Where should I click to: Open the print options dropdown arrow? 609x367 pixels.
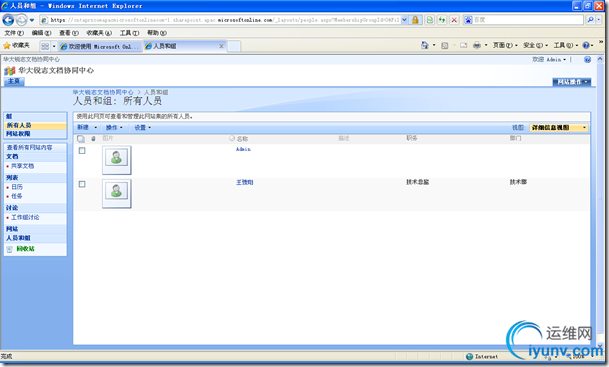click(486, 46)
